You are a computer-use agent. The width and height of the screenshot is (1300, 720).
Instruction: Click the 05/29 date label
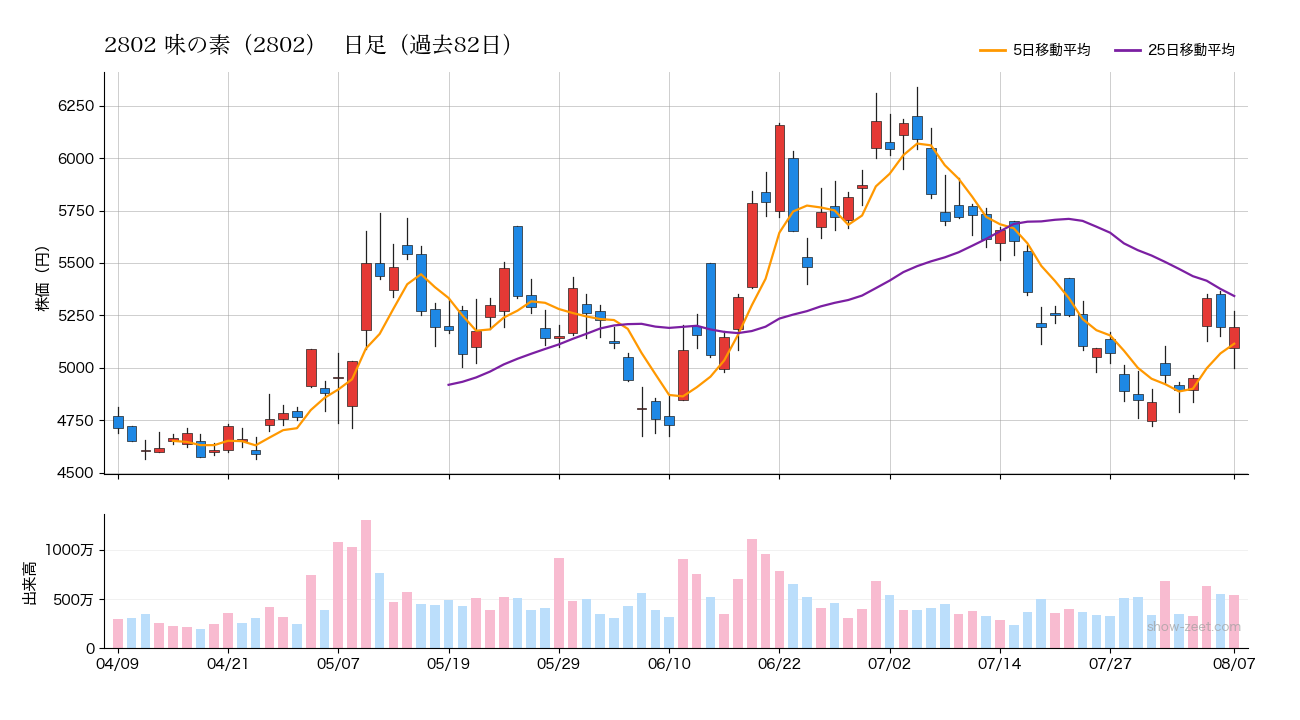(559, 663)
